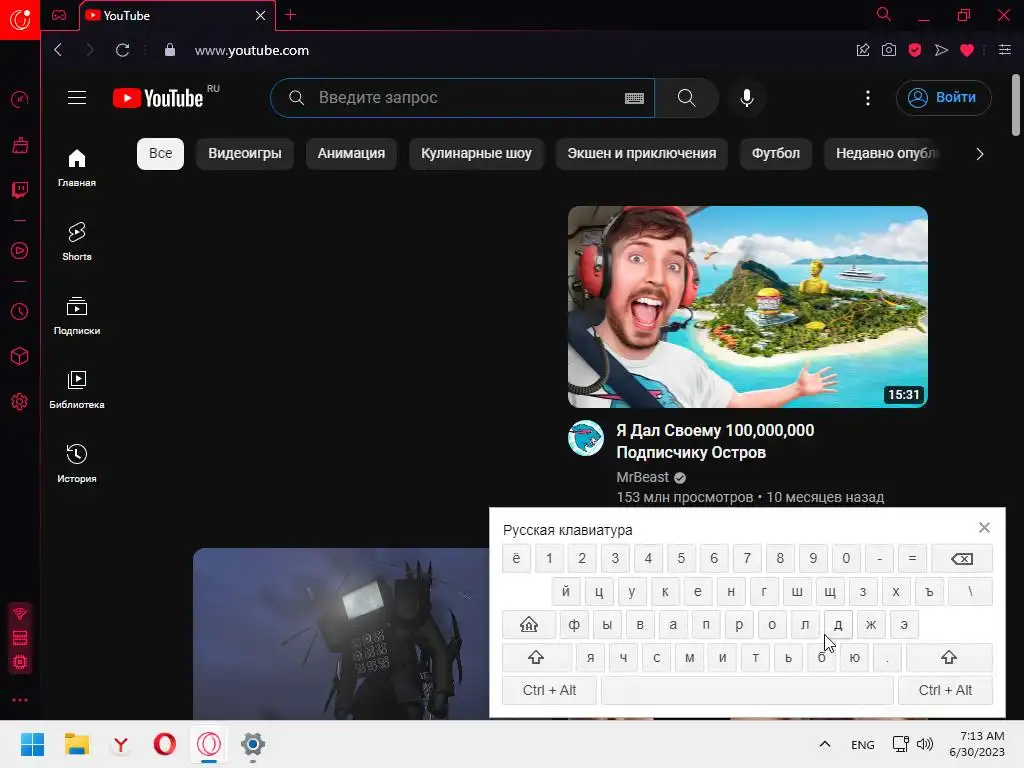Click the www.youtube.com address bar
Viewport: 1024px width, 768px height.
251,50
